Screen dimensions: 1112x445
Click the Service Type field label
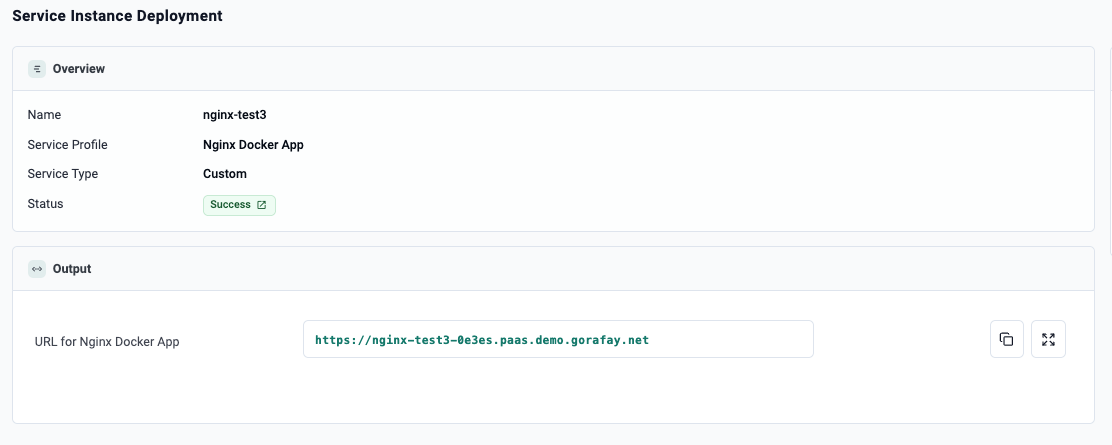point(62,174)
